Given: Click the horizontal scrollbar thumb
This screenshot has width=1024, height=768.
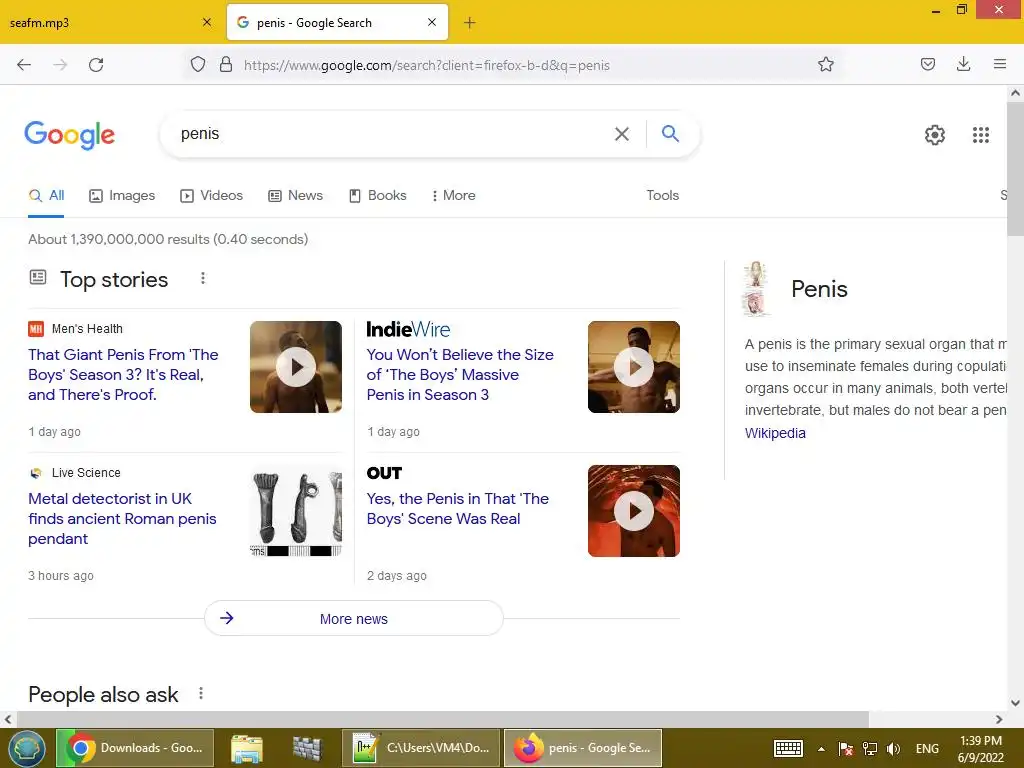Looking at the screenshot, I should point(442,719).
